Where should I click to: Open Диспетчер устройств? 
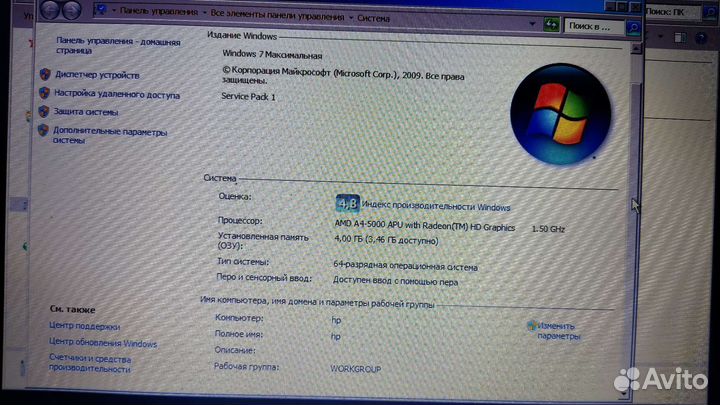[97, 74]
